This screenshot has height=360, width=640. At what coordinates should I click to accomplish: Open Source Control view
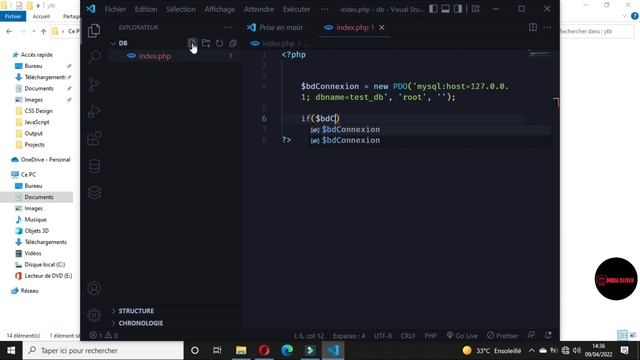click(94, 84)
